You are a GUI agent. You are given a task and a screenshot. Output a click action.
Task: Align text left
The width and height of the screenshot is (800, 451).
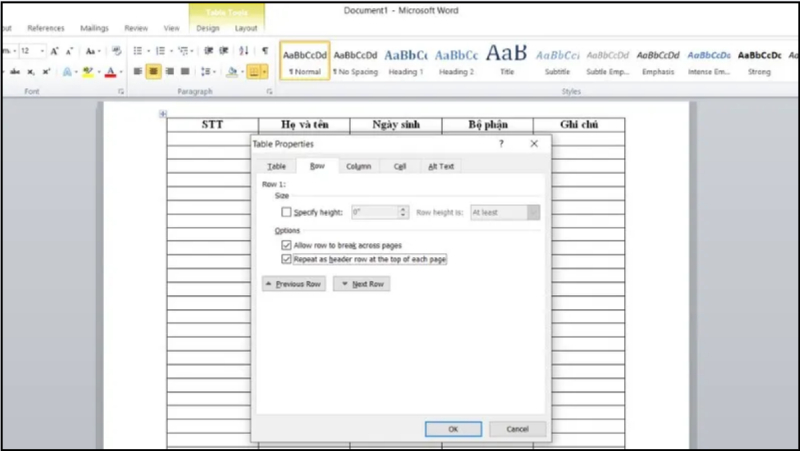coord(138,71)
